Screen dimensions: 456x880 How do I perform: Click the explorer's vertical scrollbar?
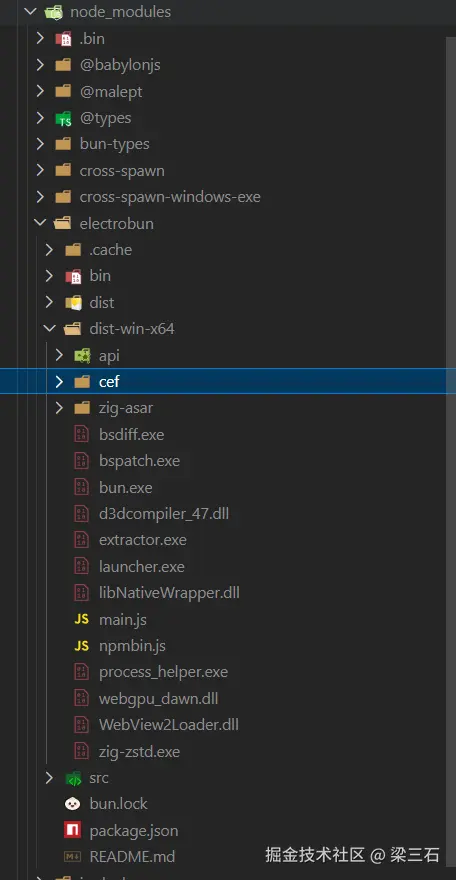coord(451,449)
